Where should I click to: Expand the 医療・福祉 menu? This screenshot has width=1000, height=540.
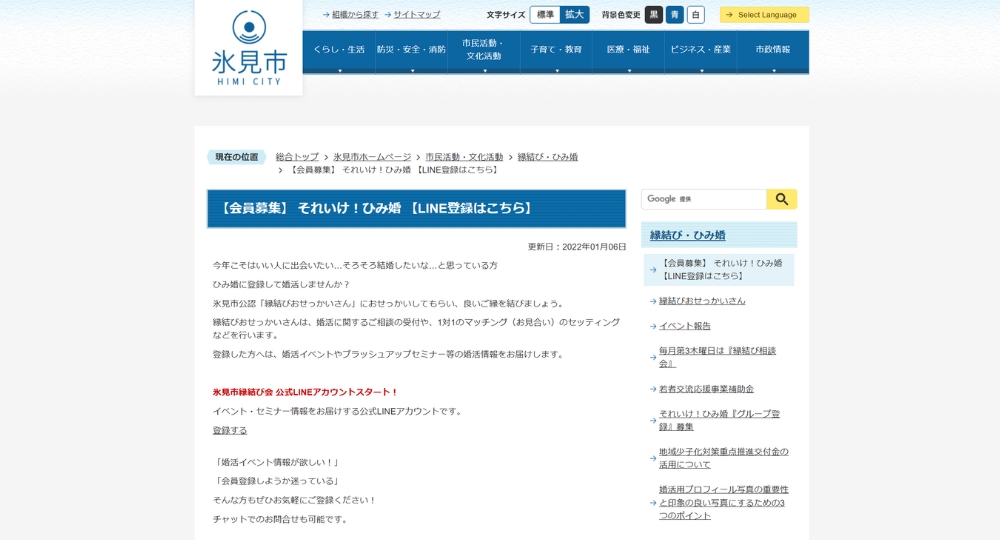[x=628, y=51]
